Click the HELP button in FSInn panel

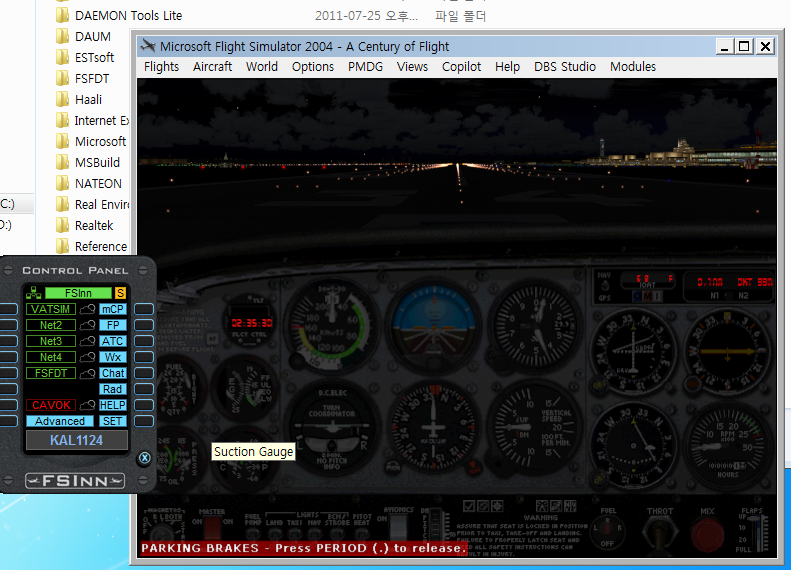(x=112, y=405)
